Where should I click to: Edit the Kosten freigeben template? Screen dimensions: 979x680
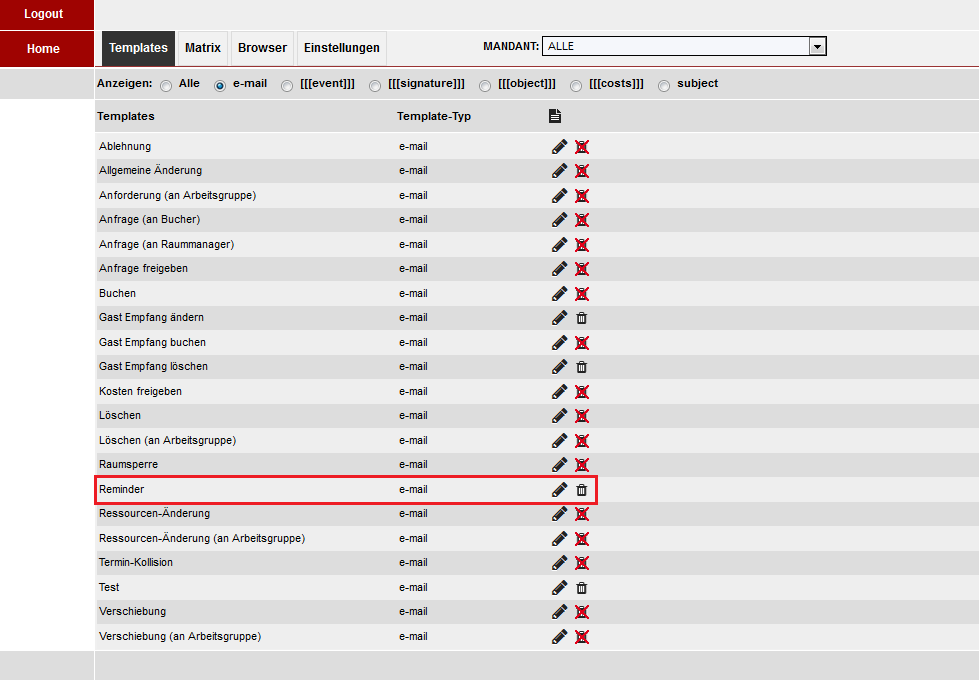point(559,392)
